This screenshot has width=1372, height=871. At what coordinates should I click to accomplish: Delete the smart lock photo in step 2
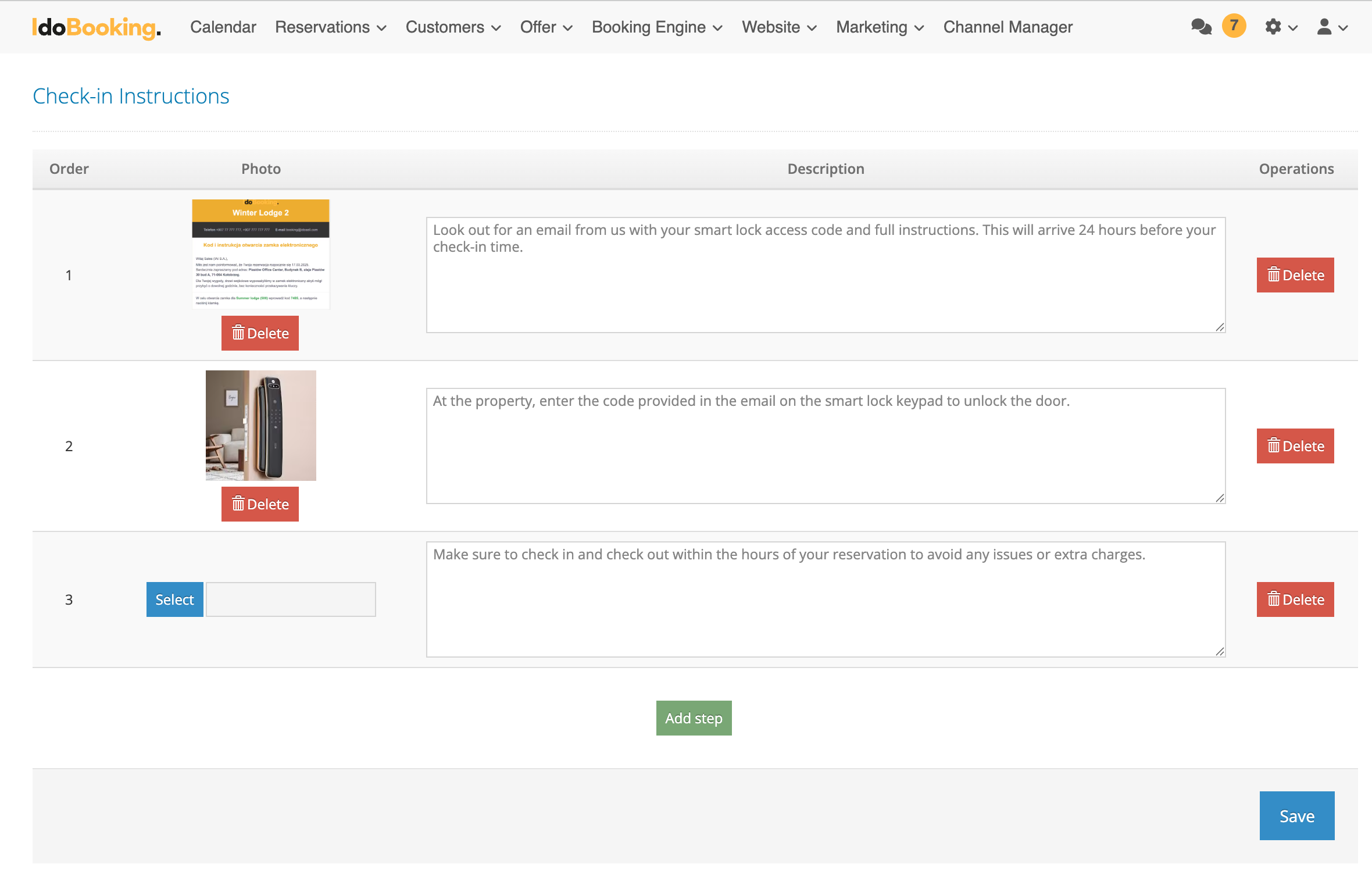[260, 504]
